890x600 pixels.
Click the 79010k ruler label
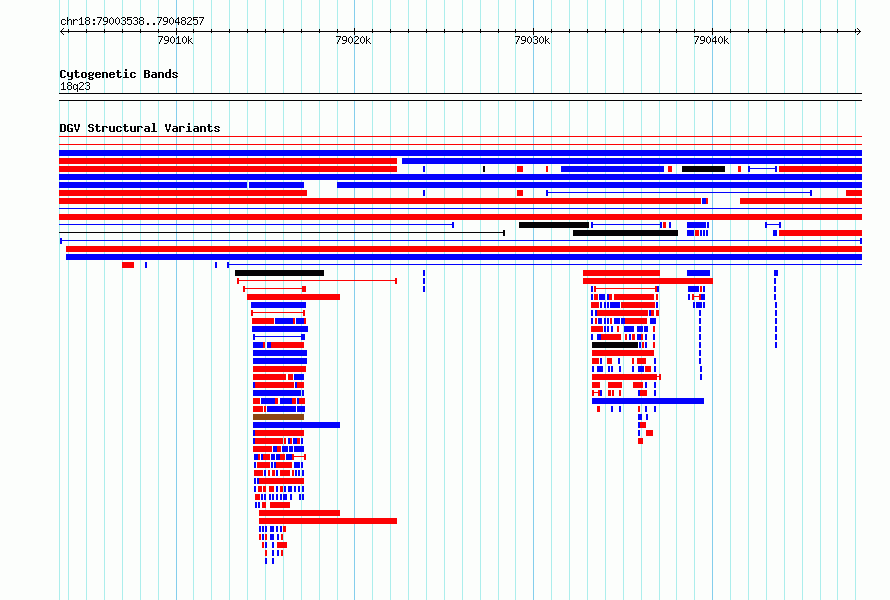coord(175,40)
